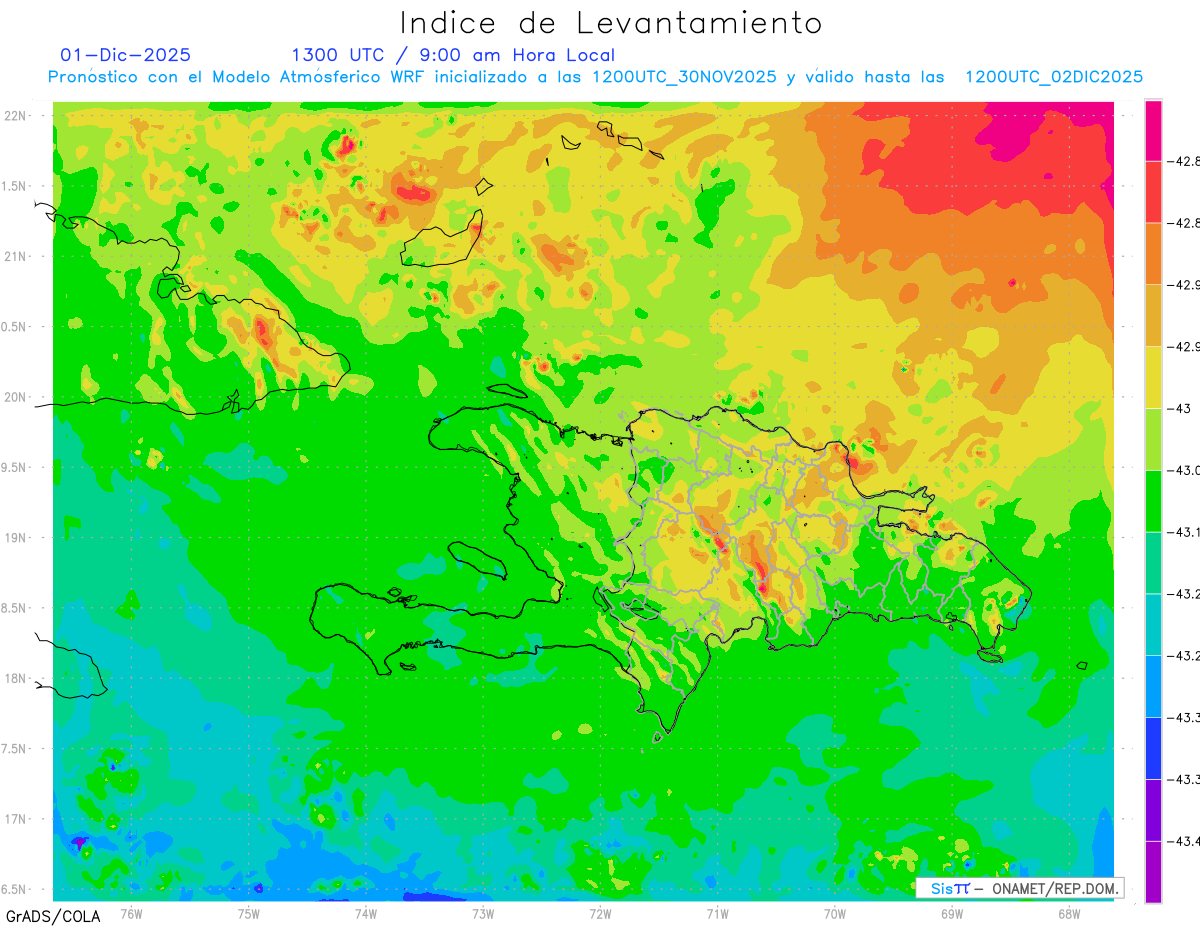Click the deep blue swatch in the color bar
The height and width of the screenshot is (927, 1200).
pyautogui.click(x=1153, y=749)
